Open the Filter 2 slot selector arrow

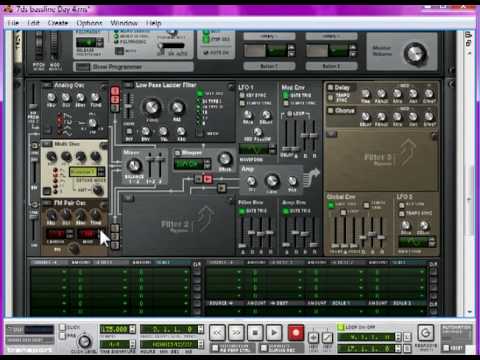128,199
